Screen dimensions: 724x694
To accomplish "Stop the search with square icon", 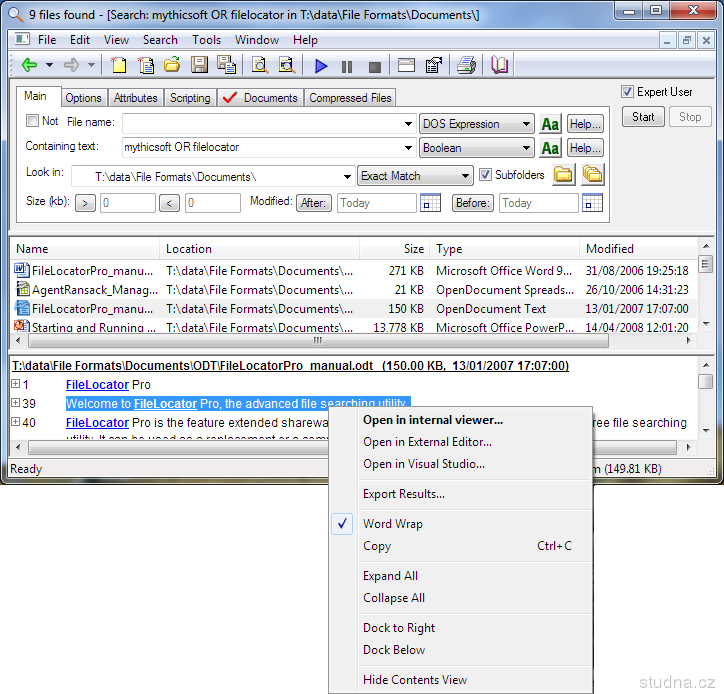I will pyautogui.click(x=375, y=67).
